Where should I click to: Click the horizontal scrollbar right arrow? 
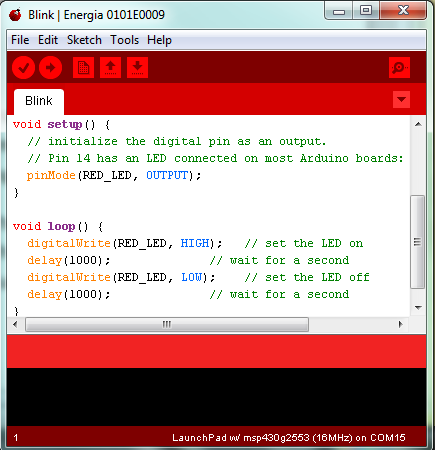pos(401,324)
